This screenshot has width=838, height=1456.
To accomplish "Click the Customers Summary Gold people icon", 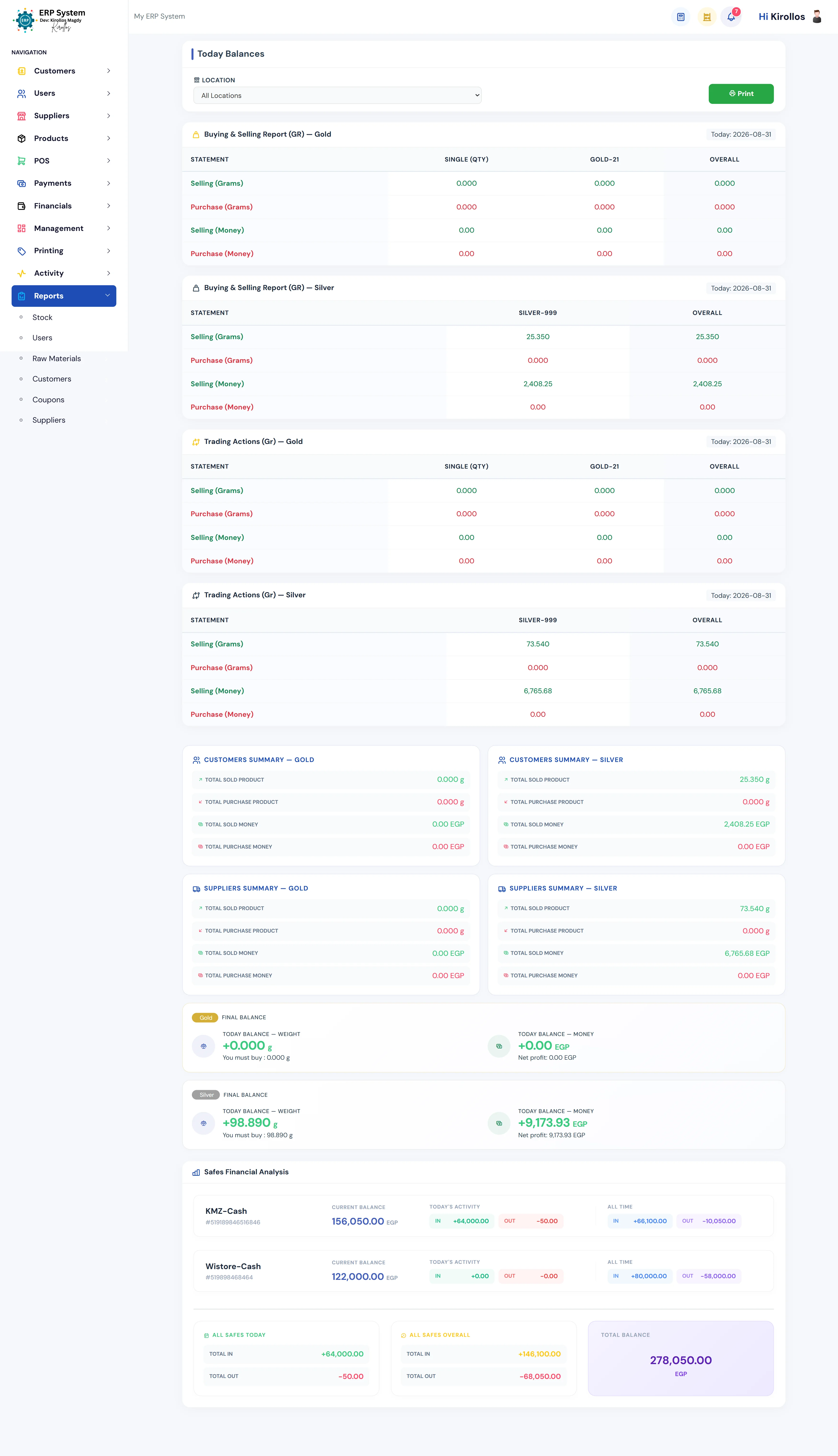I will (196, 760).
